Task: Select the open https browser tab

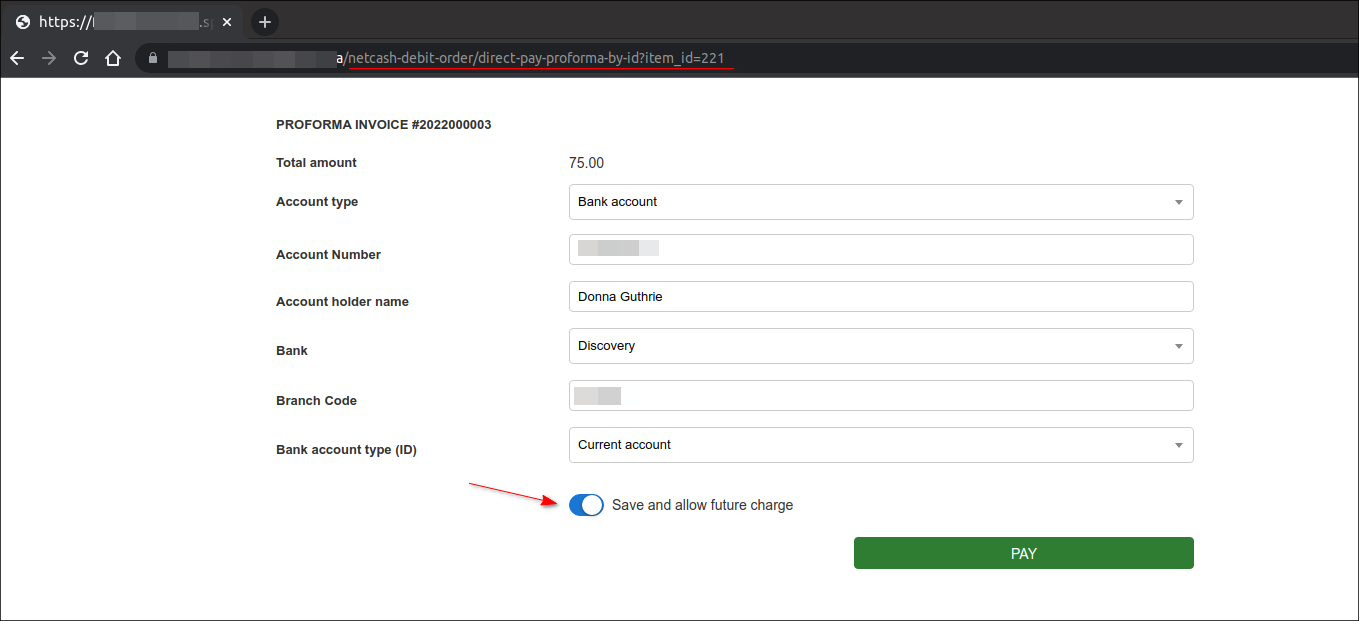Action: pyautogui.click(x=120, y=21)
